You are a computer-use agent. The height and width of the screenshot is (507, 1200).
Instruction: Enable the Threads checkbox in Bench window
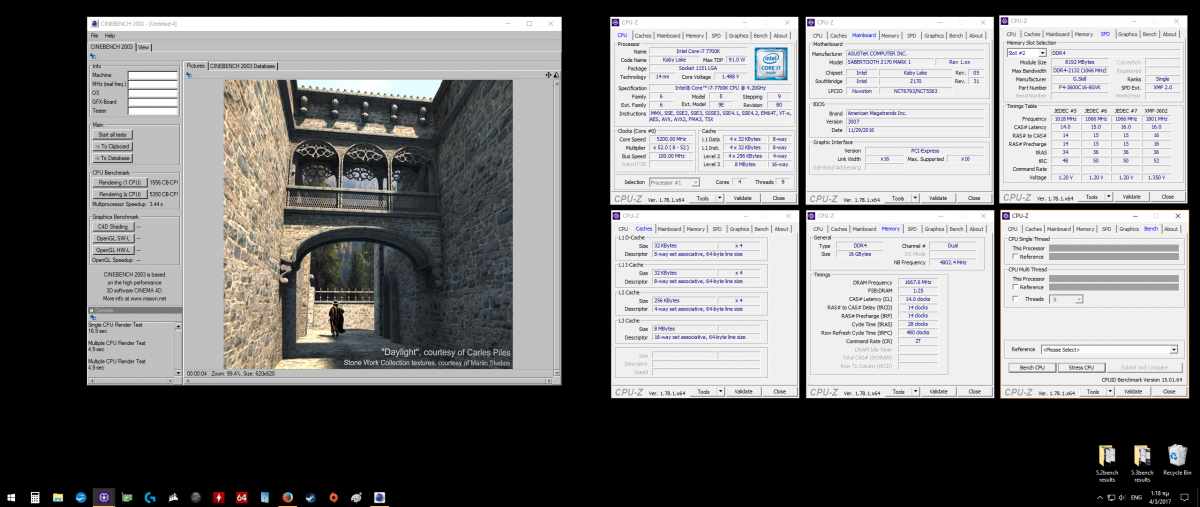coord(1015,298)
